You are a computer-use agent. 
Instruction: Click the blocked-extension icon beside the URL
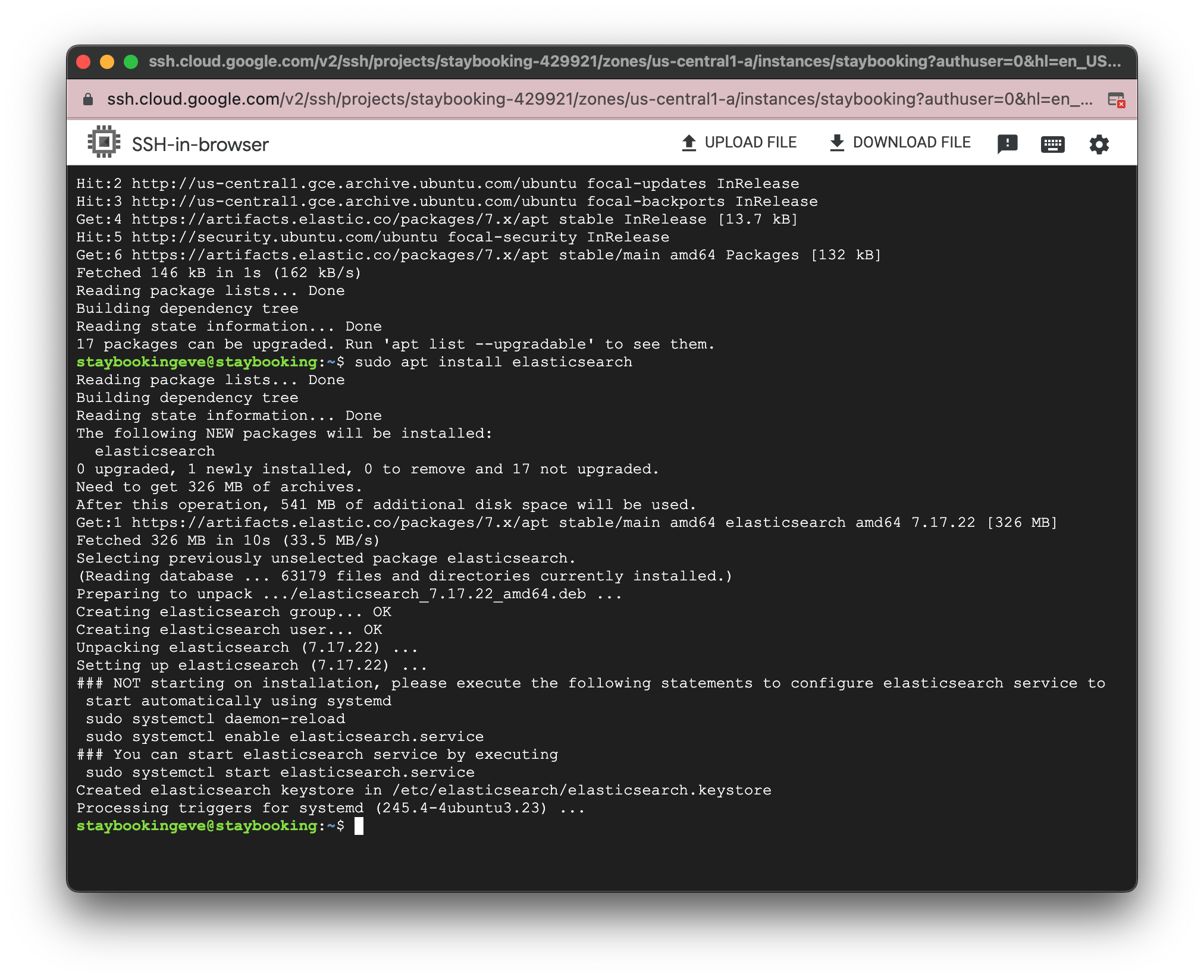(1118, 100)
